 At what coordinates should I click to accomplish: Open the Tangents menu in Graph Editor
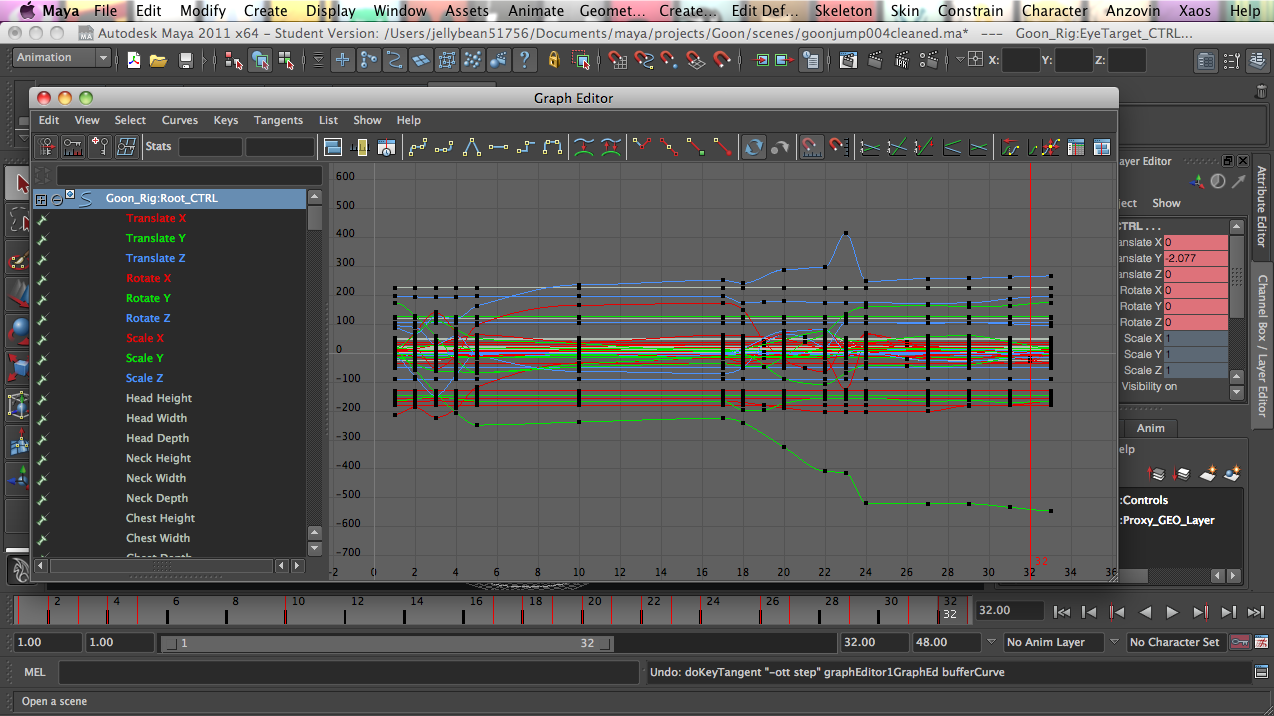[278, 120]
